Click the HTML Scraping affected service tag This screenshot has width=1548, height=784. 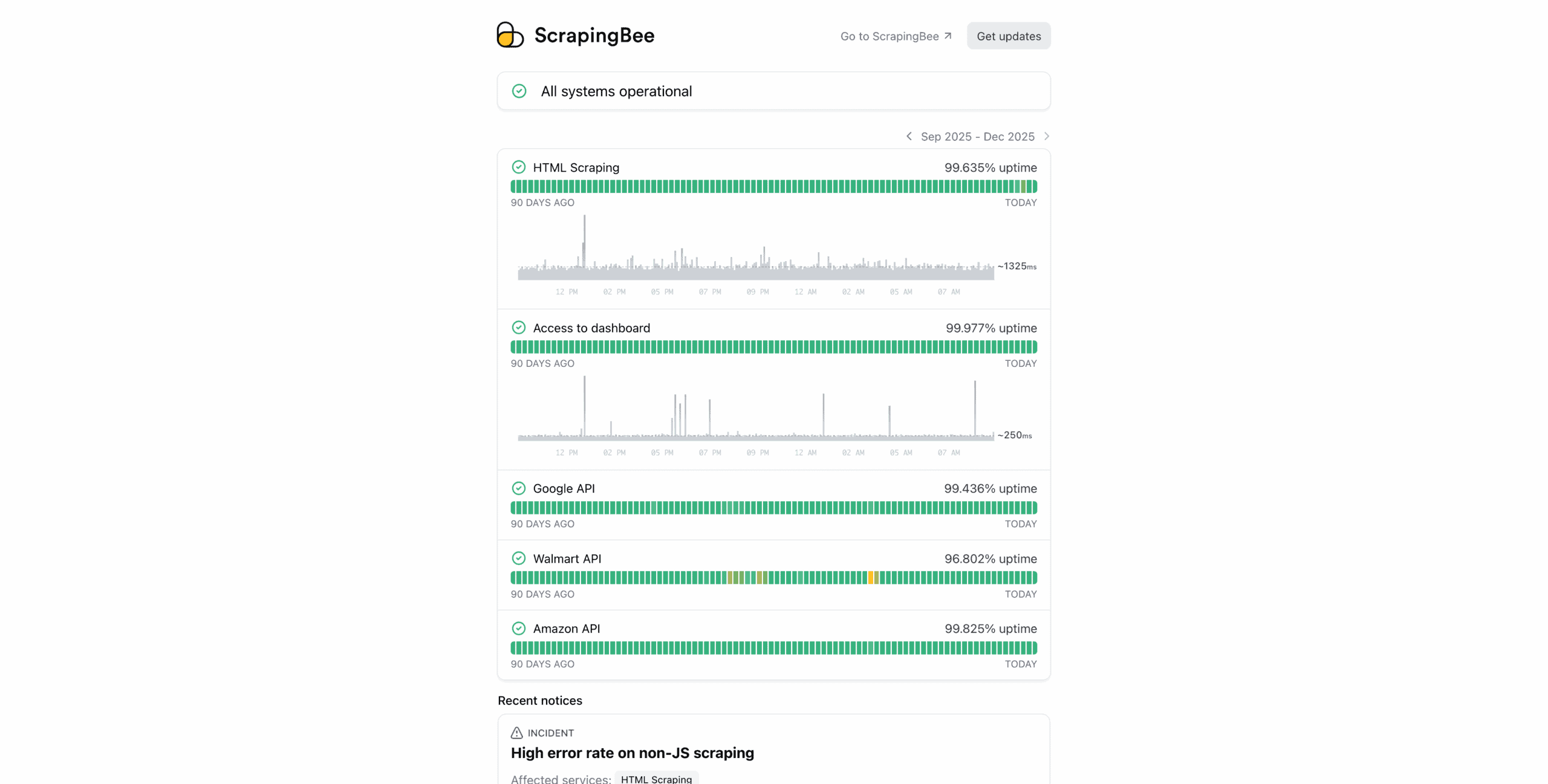click(x=656, y=779)
